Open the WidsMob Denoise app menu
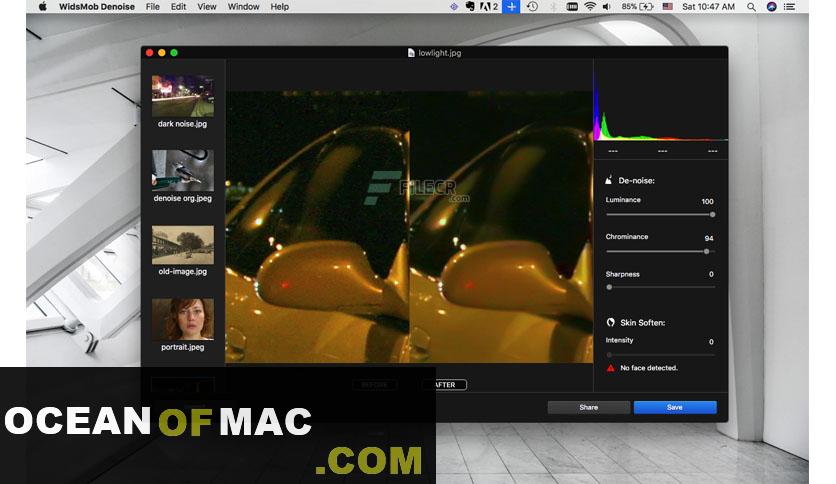The image size is (836, 484). (97, 6)
